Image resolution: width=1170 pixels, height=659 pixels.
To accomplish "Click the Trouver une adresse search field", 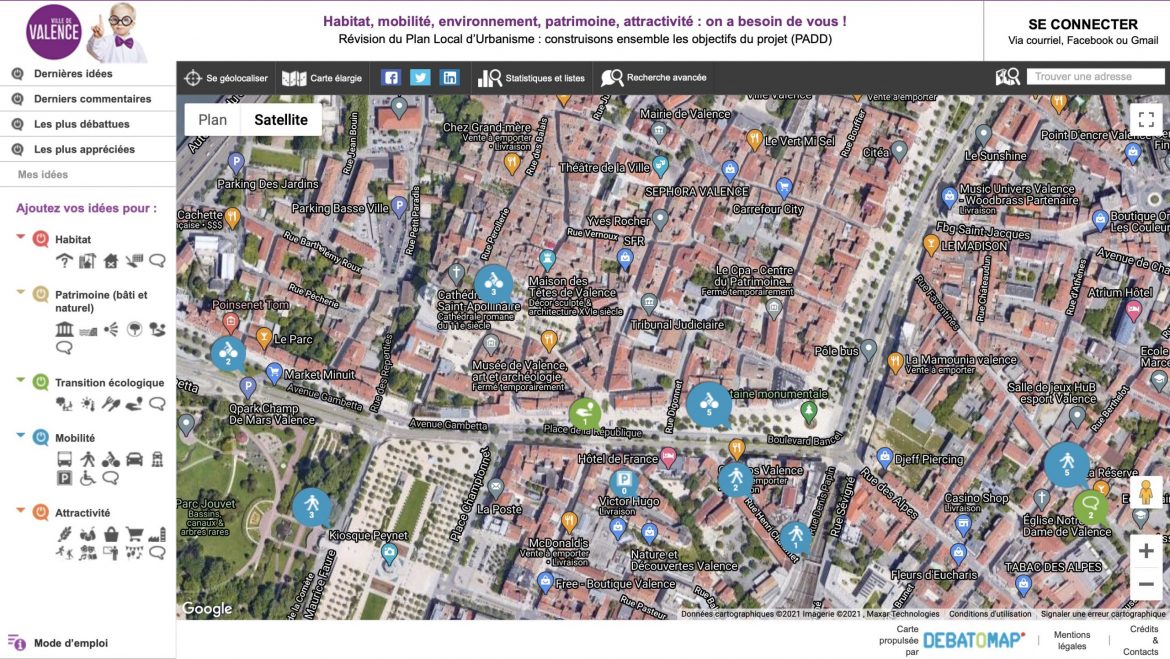I will pos(1095,77).
